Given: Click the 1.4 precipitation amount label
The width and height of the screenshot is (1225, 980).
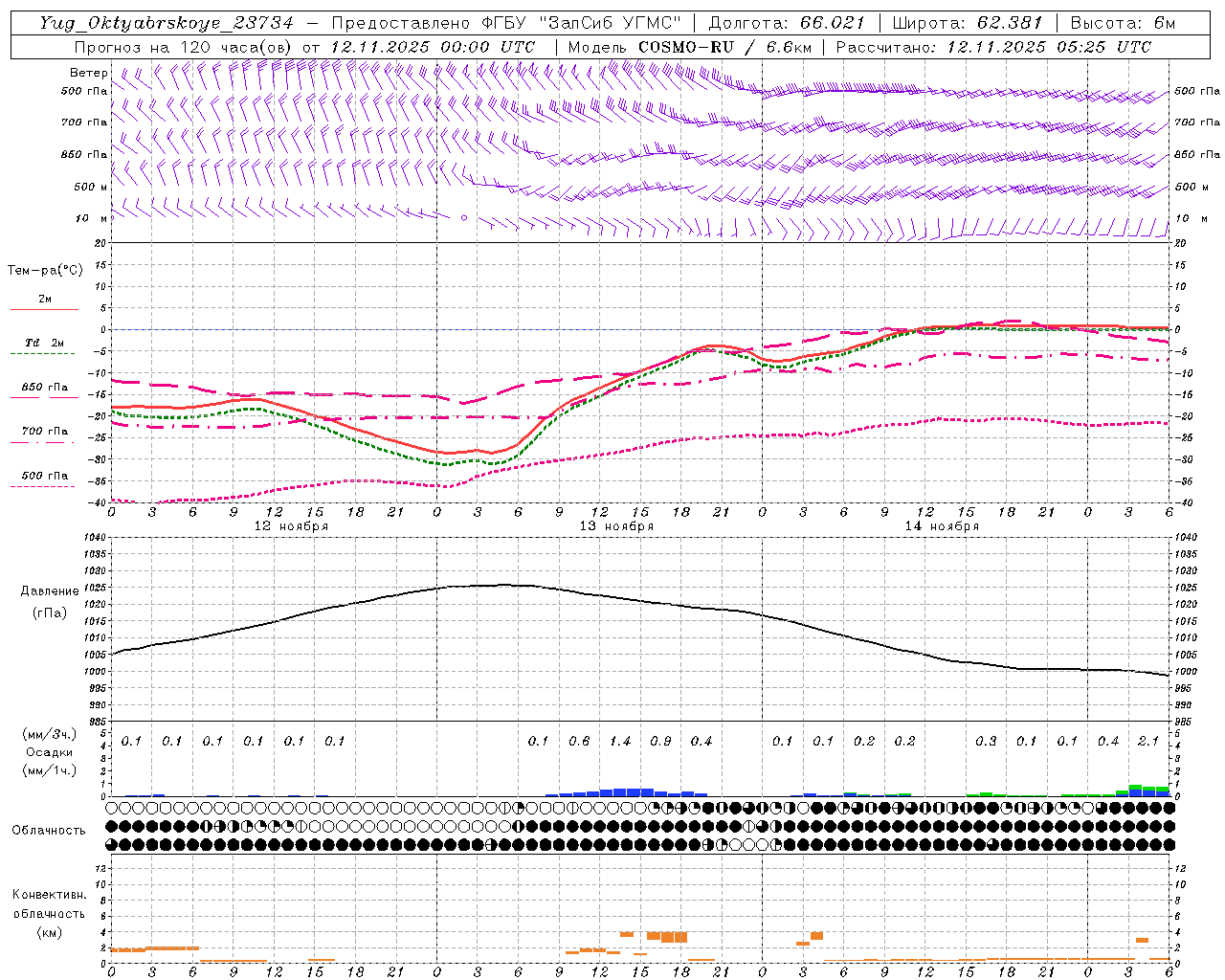Looking at the screenshot, I should pos(620,741).
